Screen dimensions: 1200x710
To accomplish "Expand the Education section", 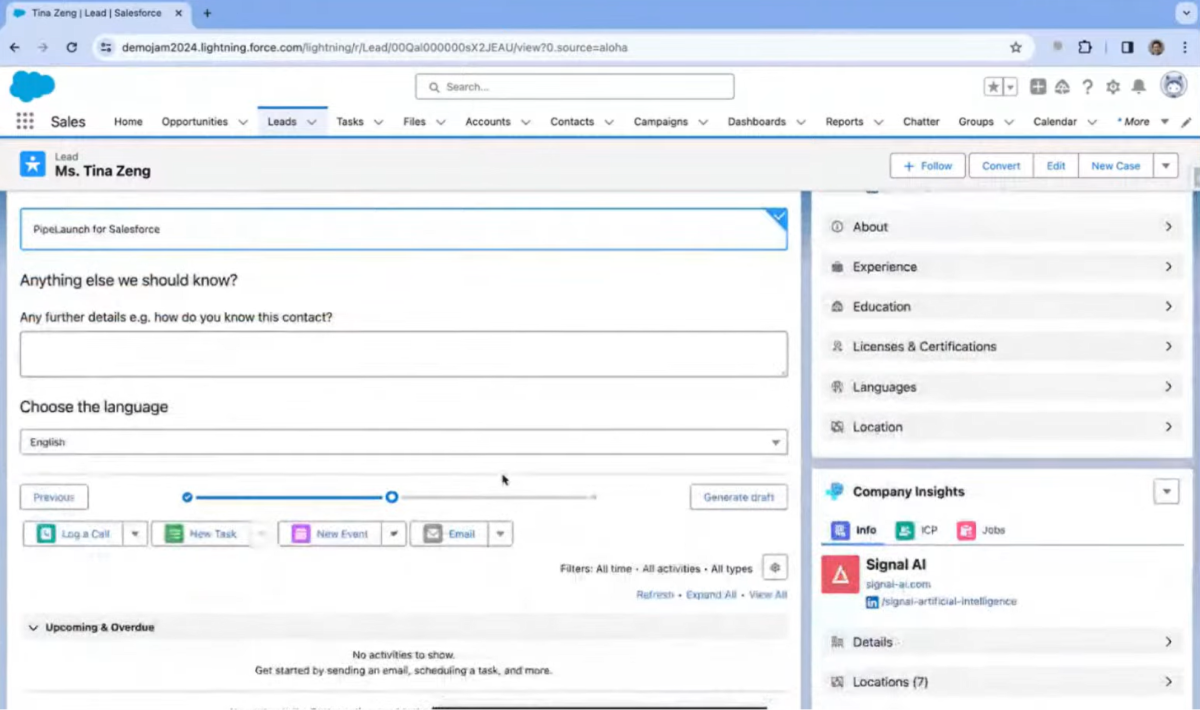I will pos(1001,307).
